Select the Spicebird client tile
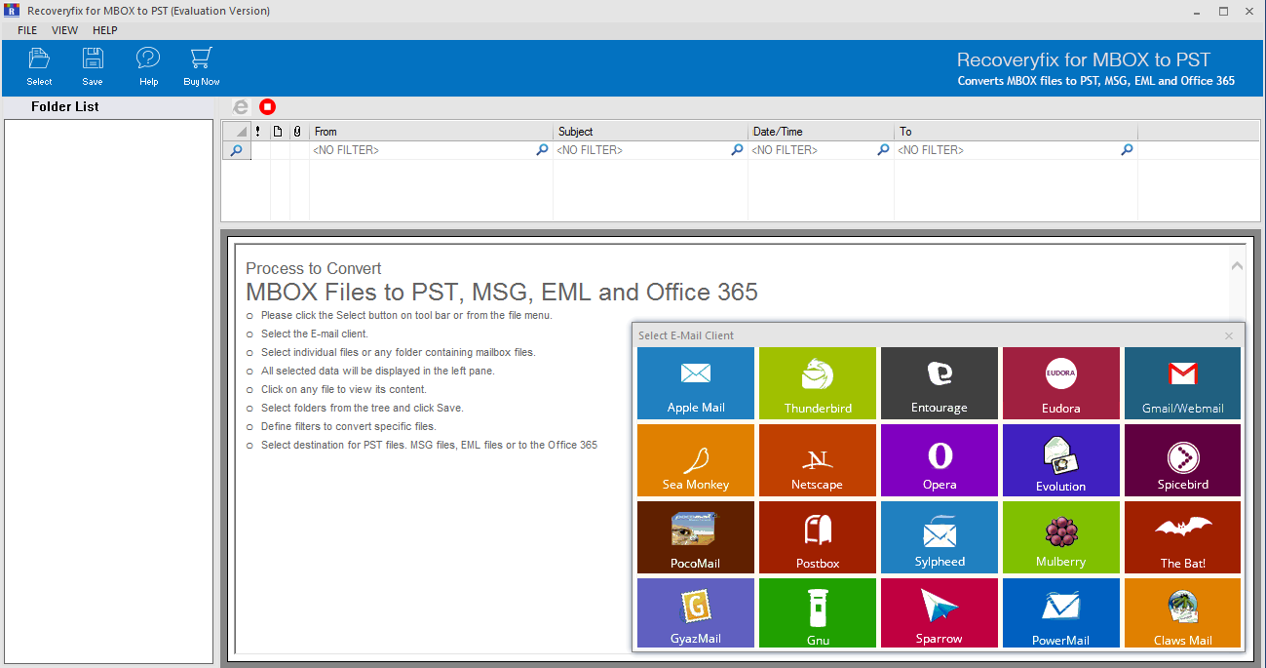 [1183, 460]
